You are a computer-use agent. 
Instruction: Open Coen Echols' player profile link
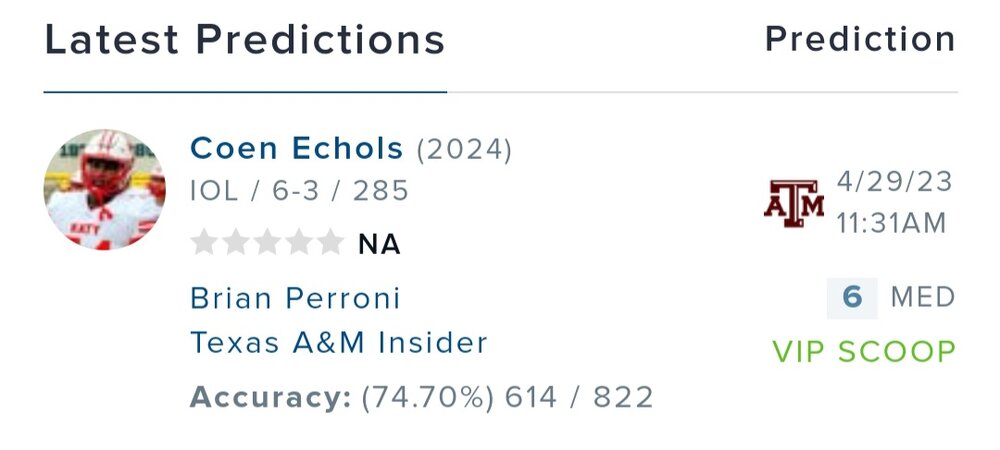pyautogui.click(x=296, y=149)
